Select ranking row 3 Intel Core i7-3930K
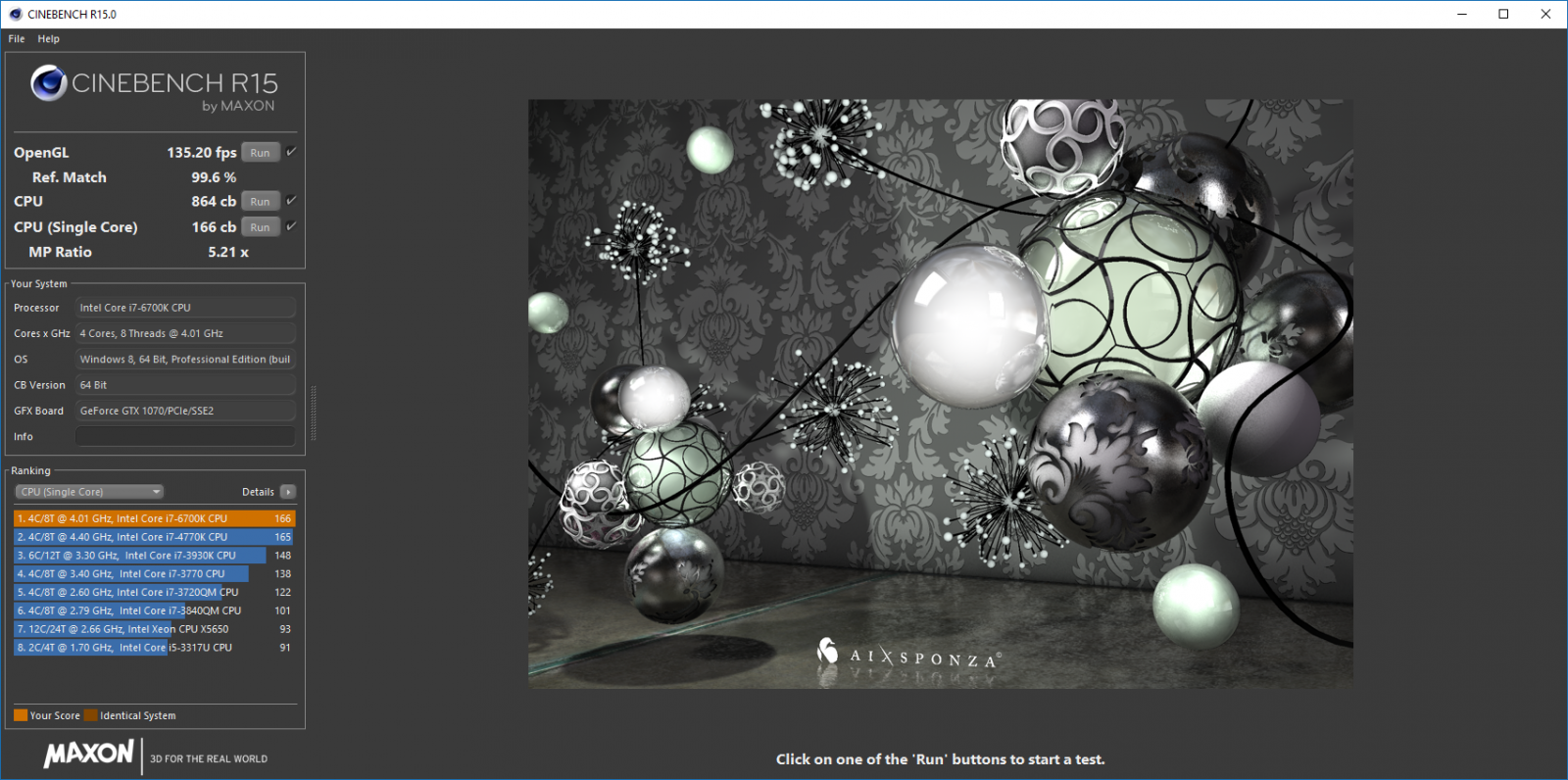 click(x=155, y=556)
